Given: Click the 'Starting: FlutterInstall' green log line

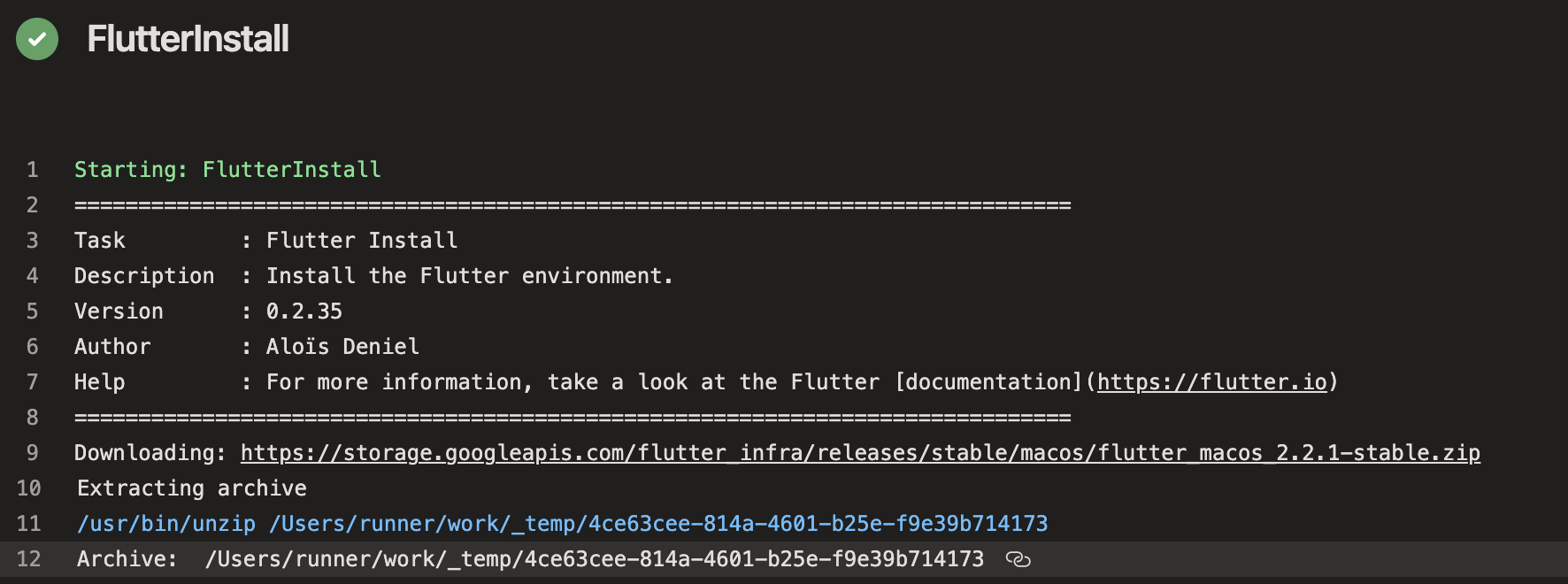Looking at the screenshot, I should point(227,170).
